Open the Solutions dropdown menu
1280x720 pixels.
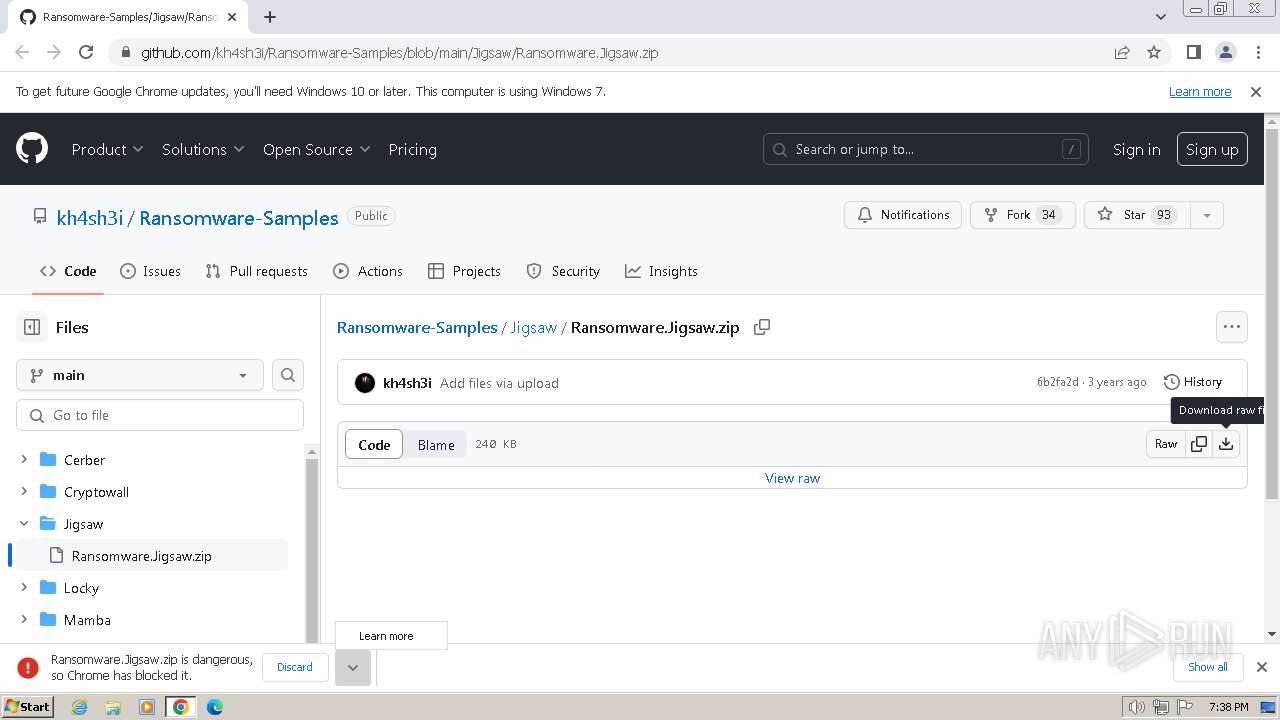click(x=203, y=149)
